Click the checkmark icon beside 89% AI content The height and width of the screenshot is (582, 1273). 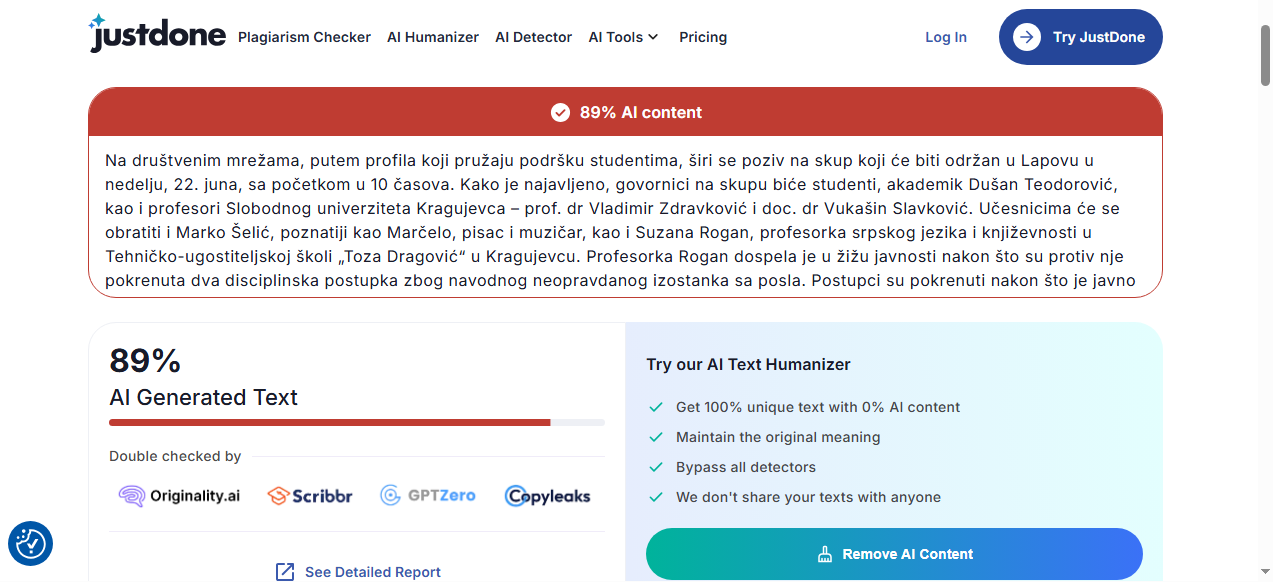560,113
